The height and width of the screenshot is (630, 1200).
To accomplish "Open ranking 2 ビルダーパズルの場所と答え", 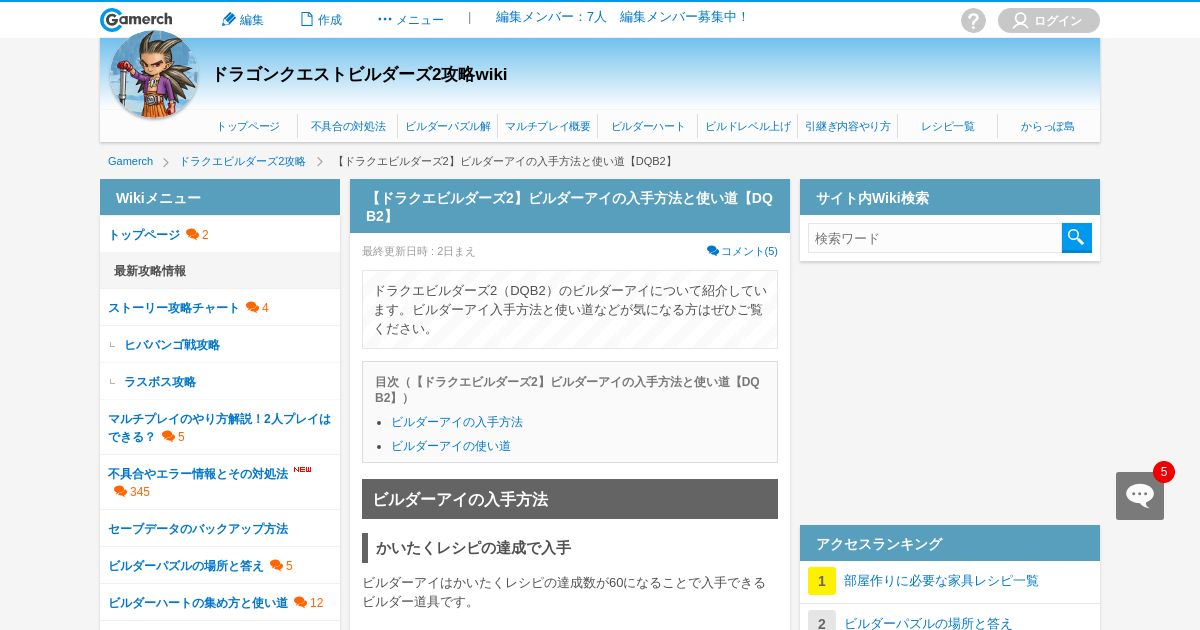I will tap(928, 624).
